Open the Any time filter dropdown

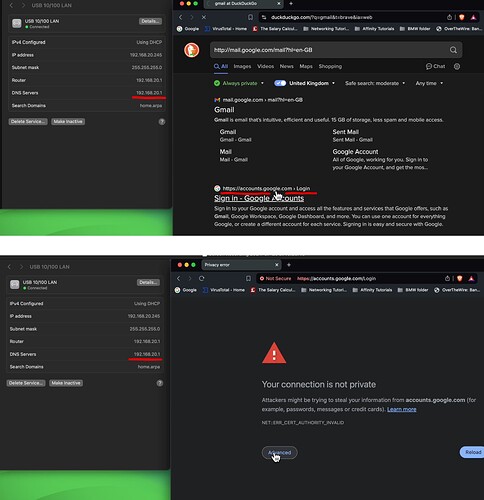pyautogui.click(x=429, y=83)
